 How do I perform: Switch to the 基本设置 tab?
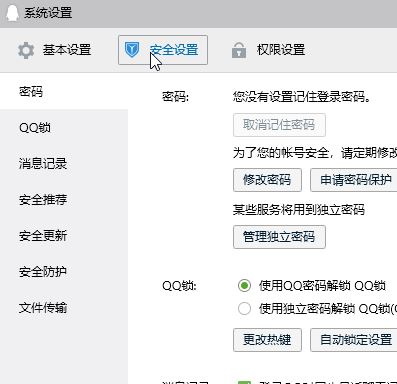[x=54, y=50]
